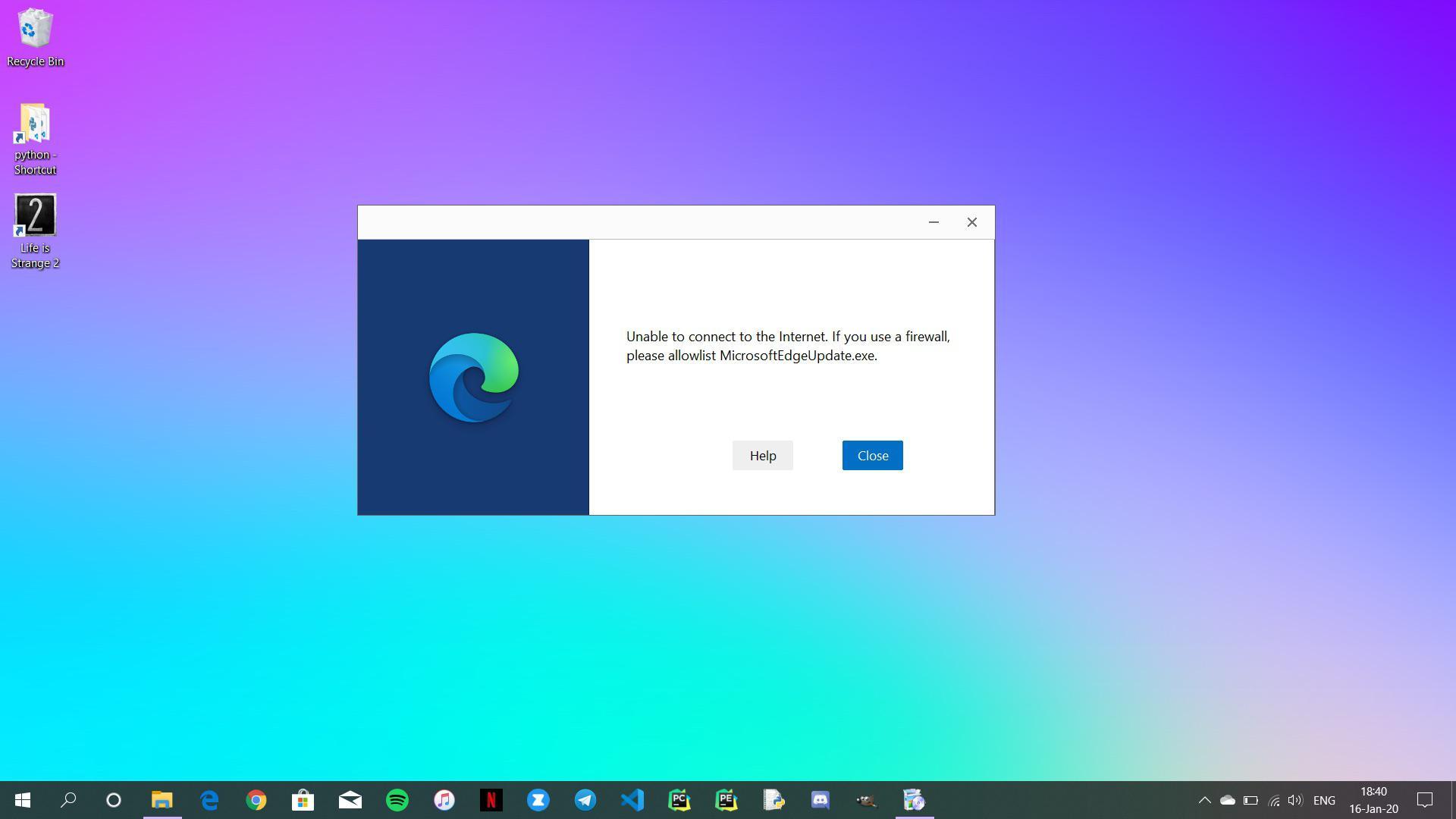Open PyCharm PC icon in taskbar
1456x819 pixels.
679,800
